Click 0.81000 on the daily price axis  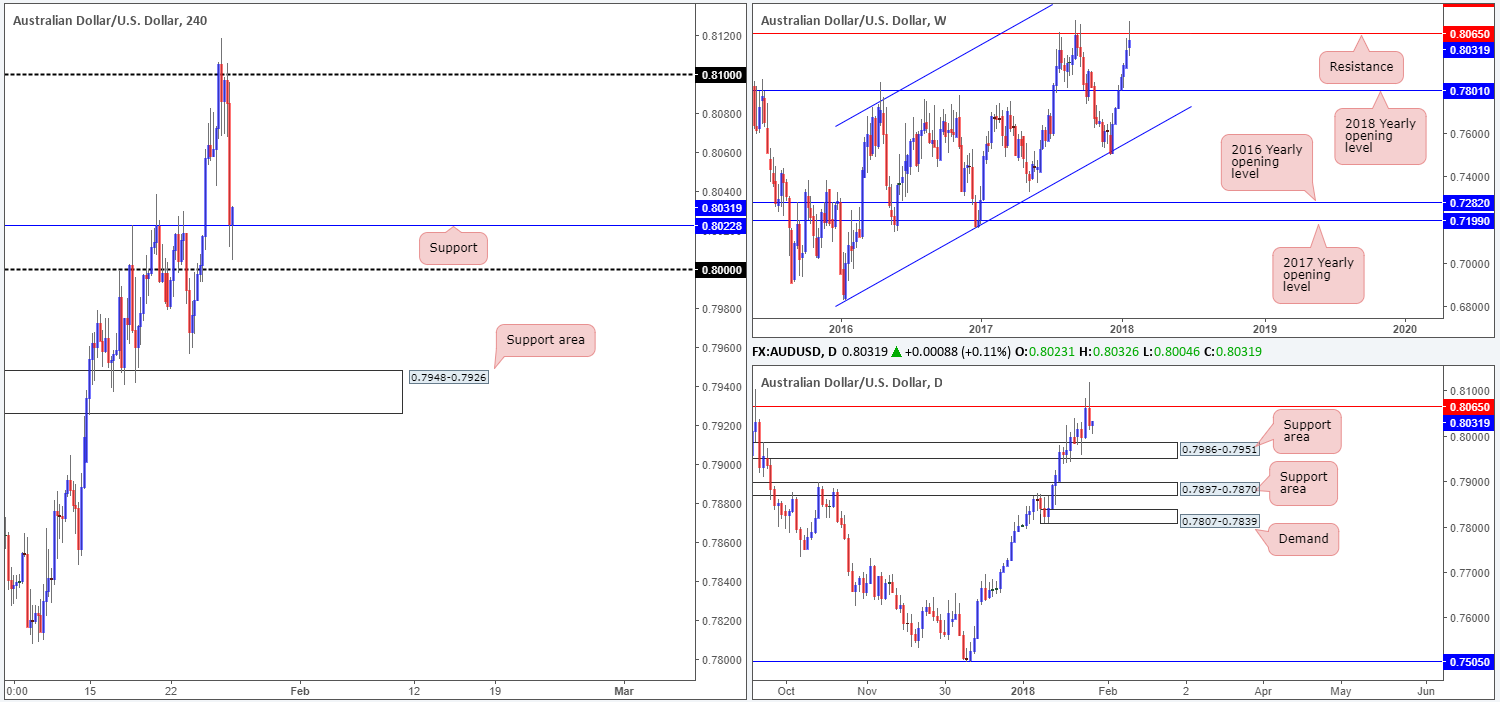click(x=1470, y=391)
